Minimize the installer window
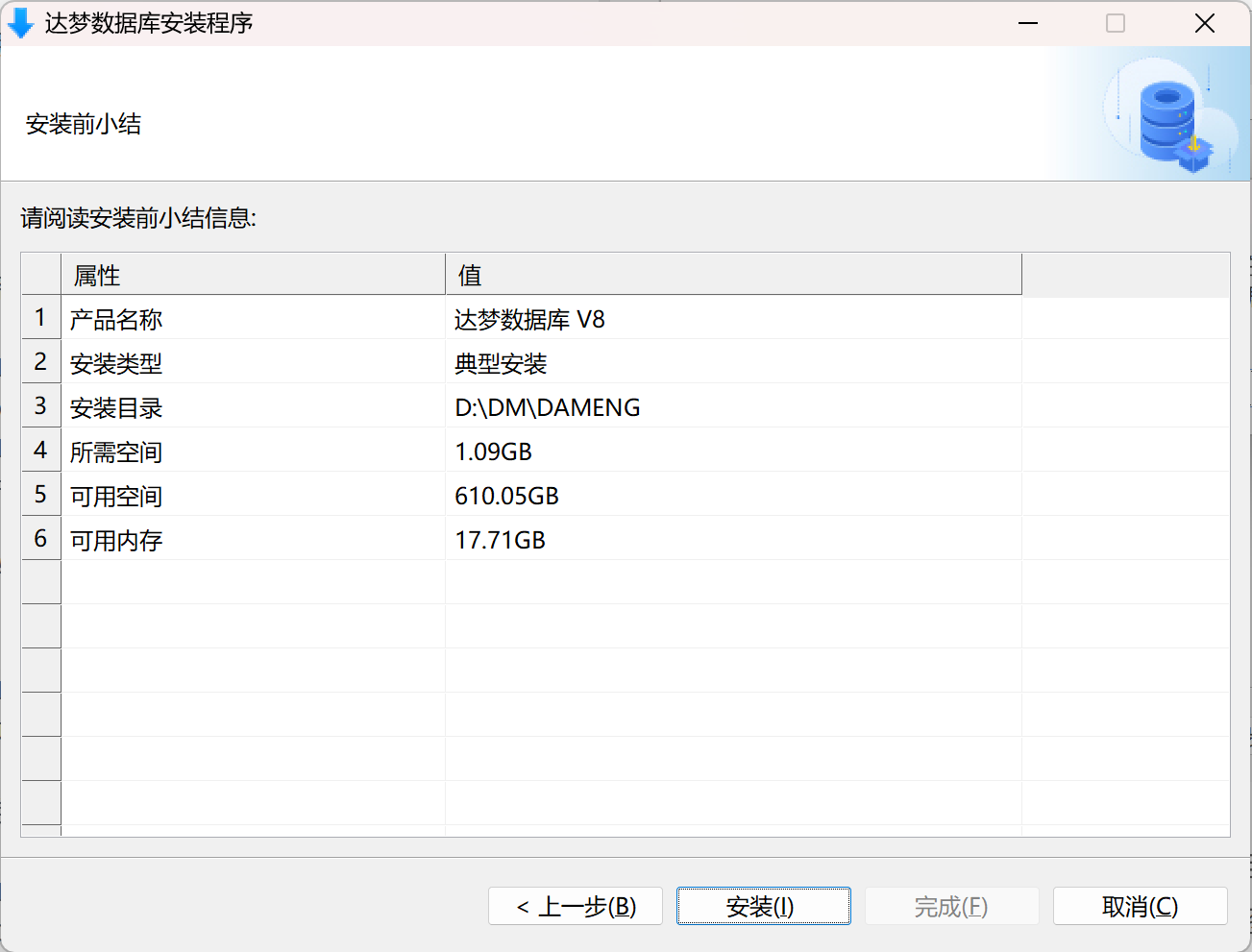The height and width of the screenshot is (952, 1252). coord(1028,23)
